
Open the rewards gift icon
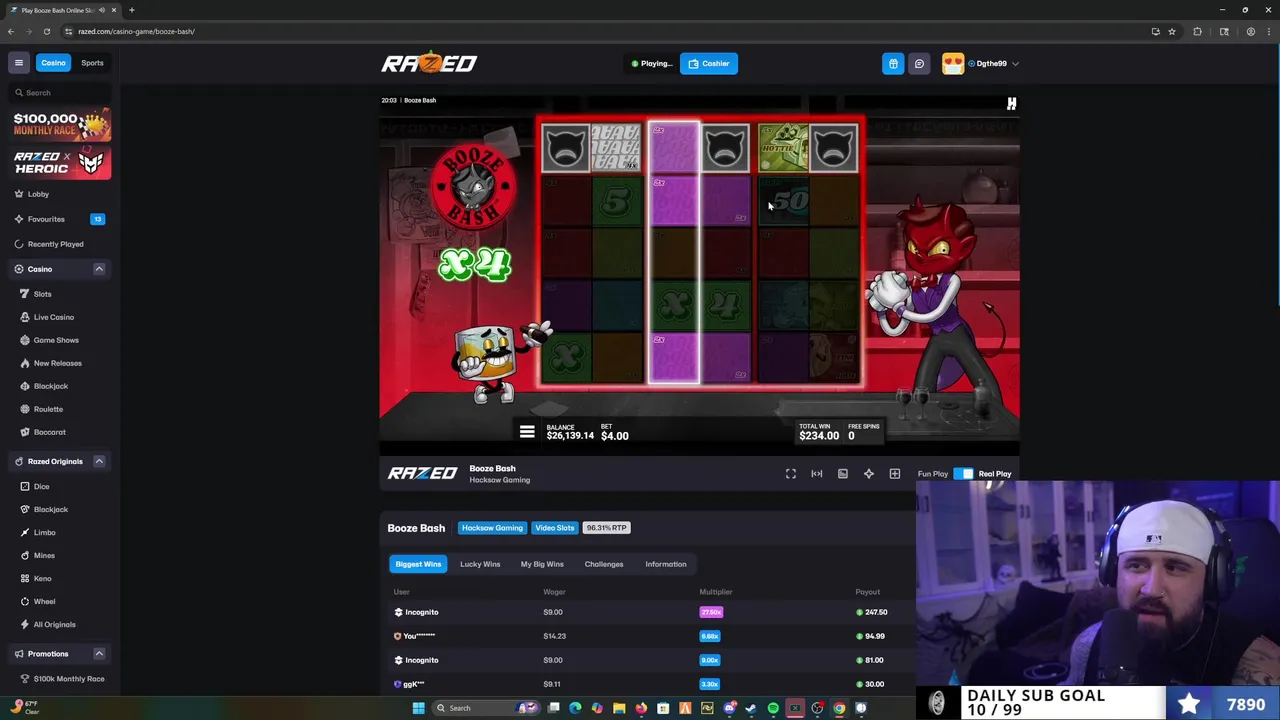click(x=893, y=63)
